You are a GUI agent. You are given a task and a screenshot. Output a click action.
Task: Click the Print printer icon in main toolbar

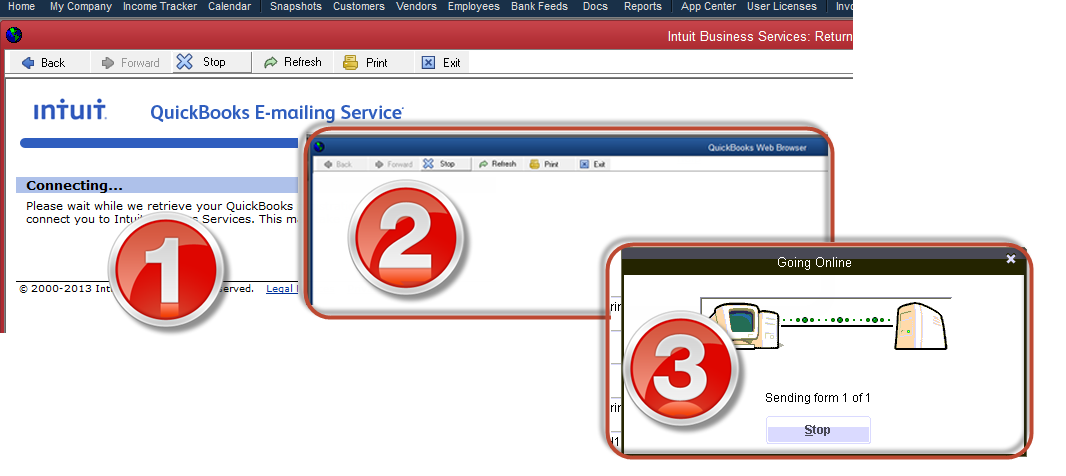pyautogui.click(x=350, y=63)
